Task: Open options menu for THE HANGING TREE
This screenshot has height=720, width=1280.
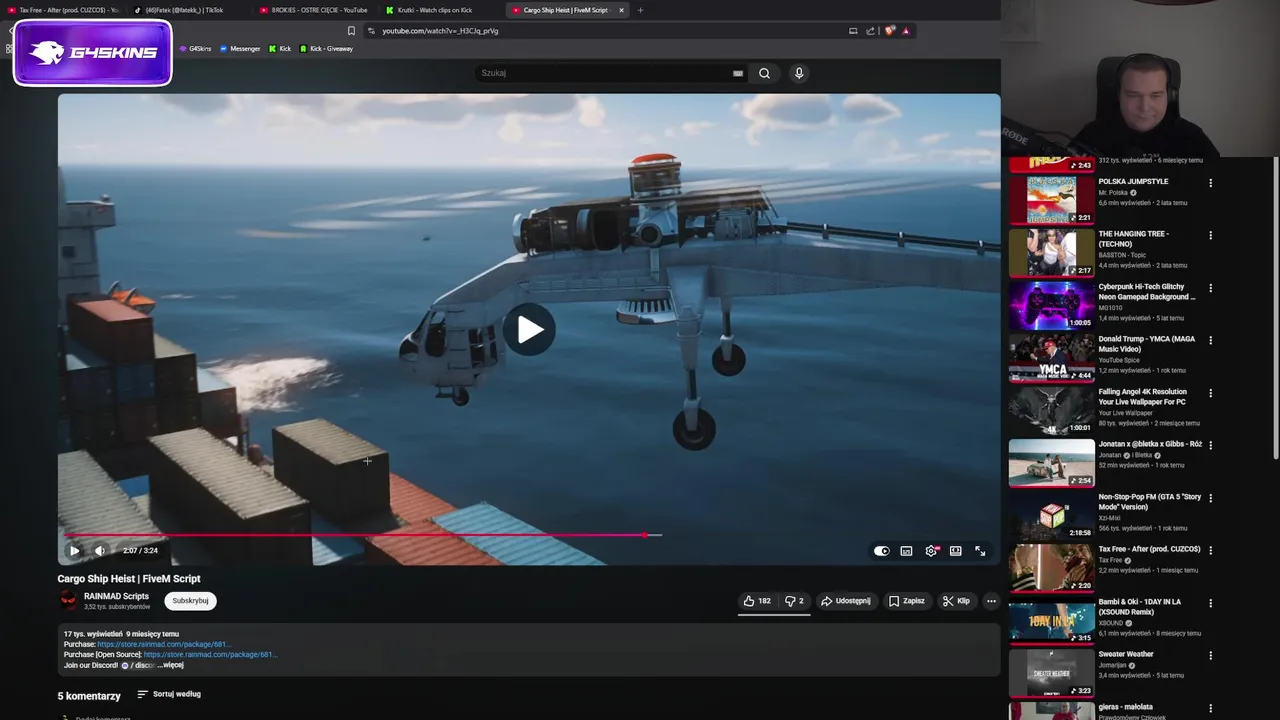Action: pos(1210,236)
